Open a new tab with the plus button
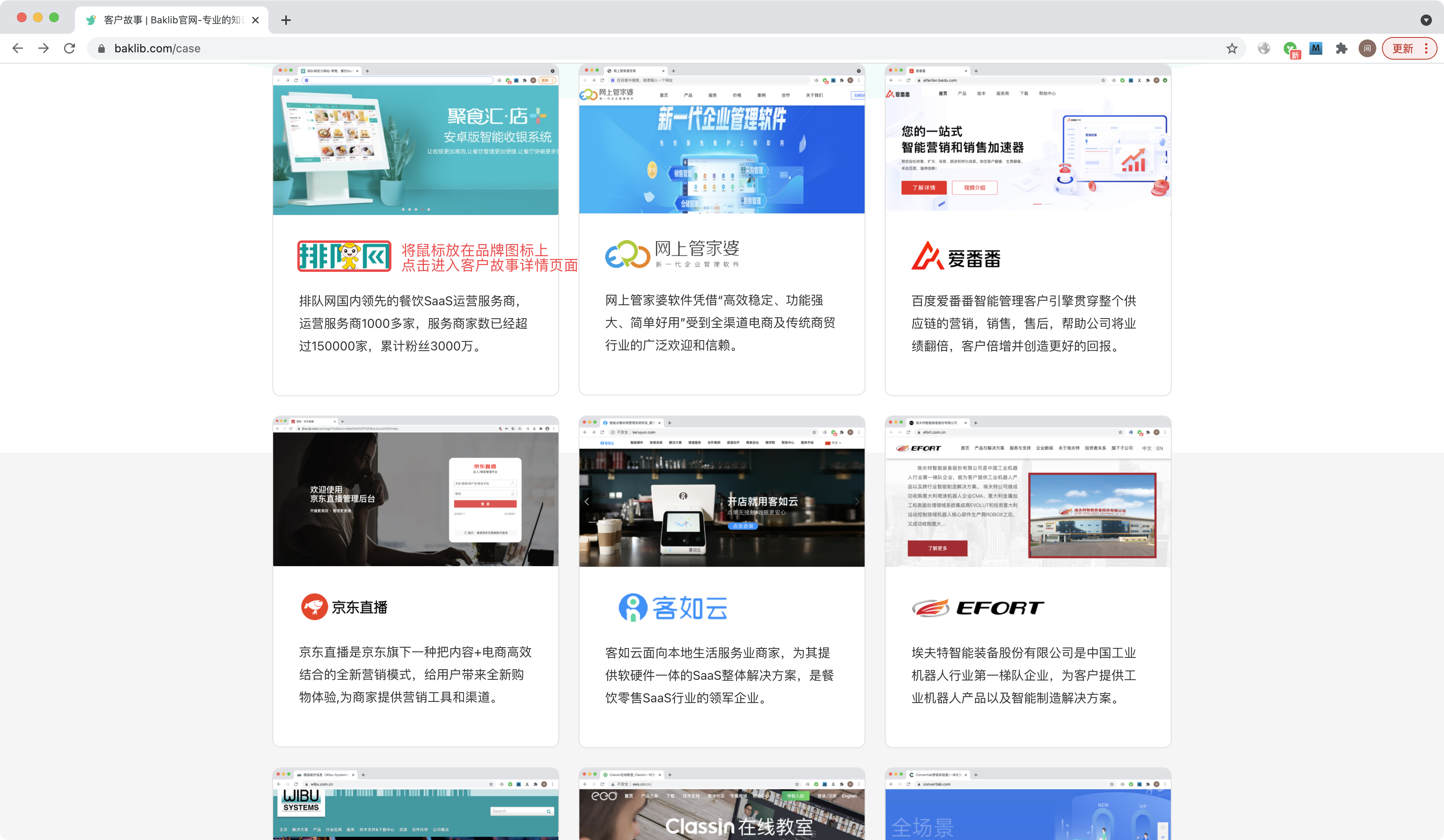The height and width of the screenshot is (840, 1444). coord(286,20)
